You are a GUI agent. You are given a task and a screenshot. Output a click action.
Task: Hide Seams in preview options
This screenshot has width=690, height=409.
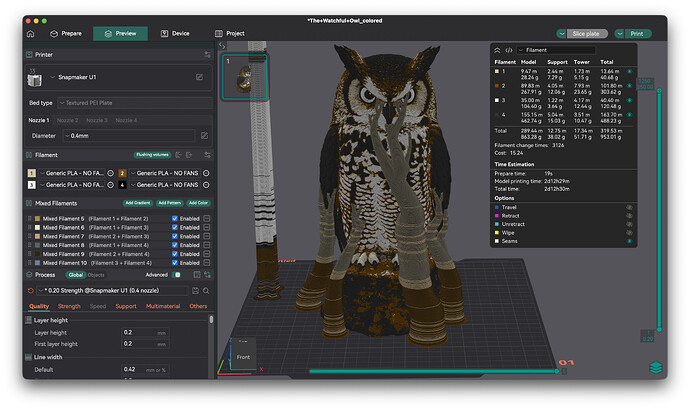click(630, 241)
